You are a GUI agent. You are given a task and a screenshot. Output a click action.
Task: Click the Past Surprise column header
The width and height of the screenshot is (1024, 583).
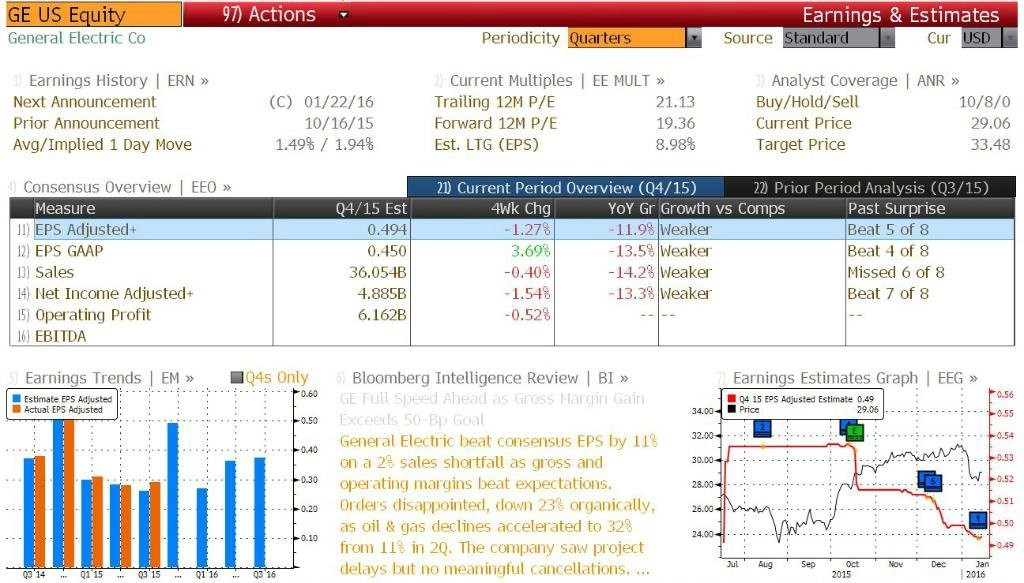(930, 208)
